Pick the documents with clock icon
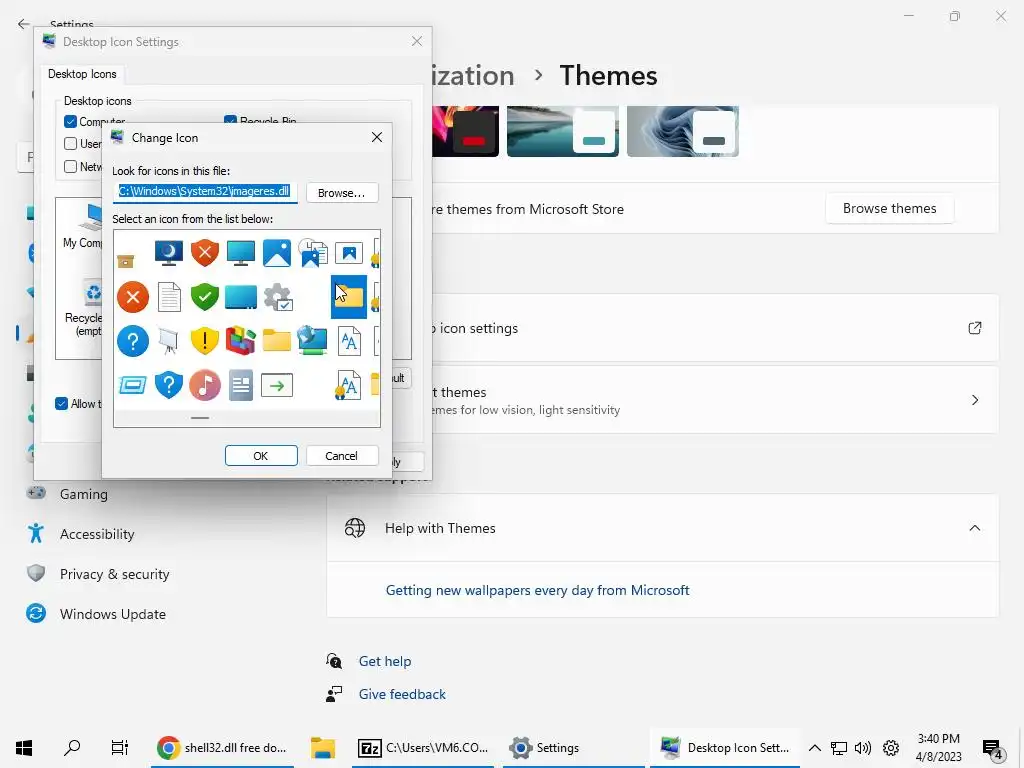 click(313, 253)
